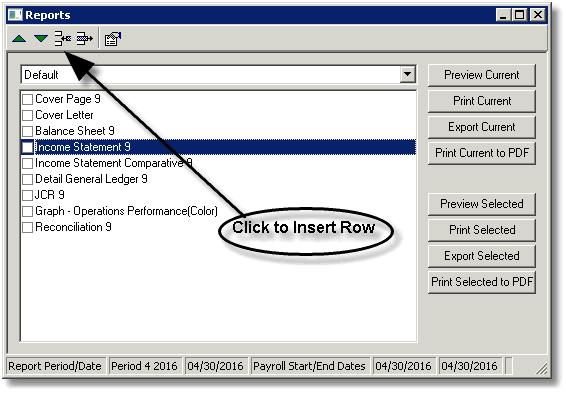The height and width of the screenshot is (393, 566).
Task: Click the Preview Current button
Action: point(482,75)
